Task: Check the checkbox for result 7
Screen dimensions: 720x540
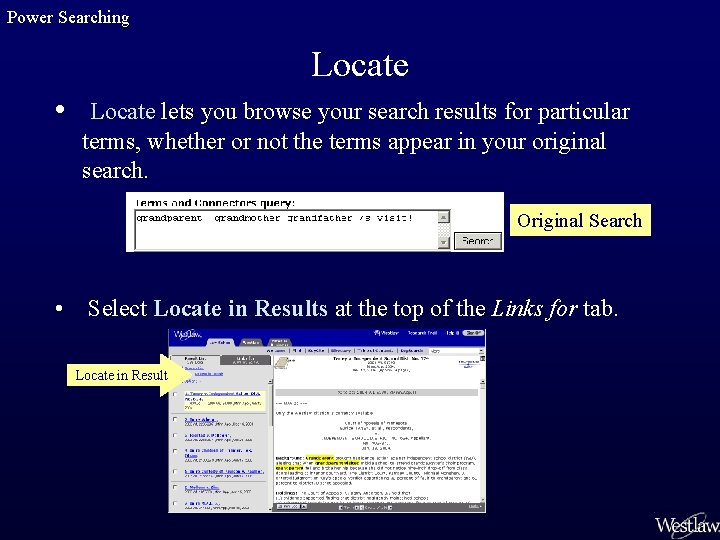Action: pos(175,503)
